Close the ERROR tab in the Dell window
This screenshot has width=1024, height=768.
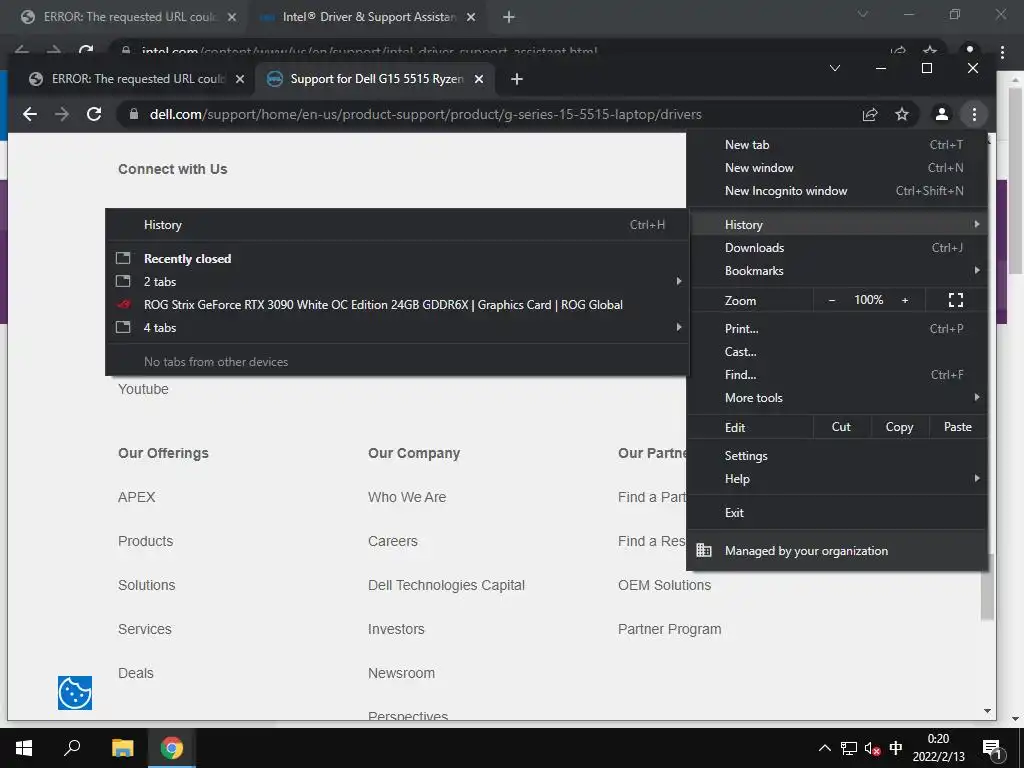240,79
